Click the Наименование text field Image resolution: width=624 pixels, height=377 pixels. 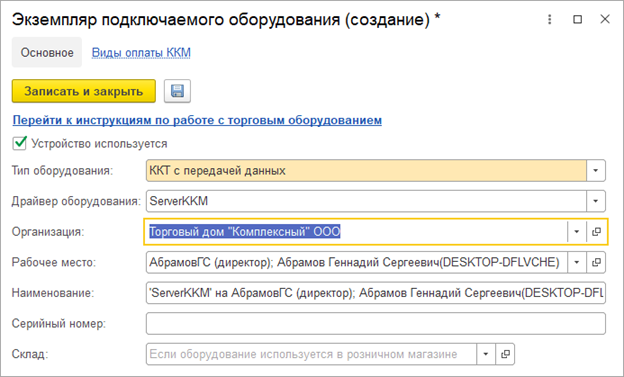376,293
